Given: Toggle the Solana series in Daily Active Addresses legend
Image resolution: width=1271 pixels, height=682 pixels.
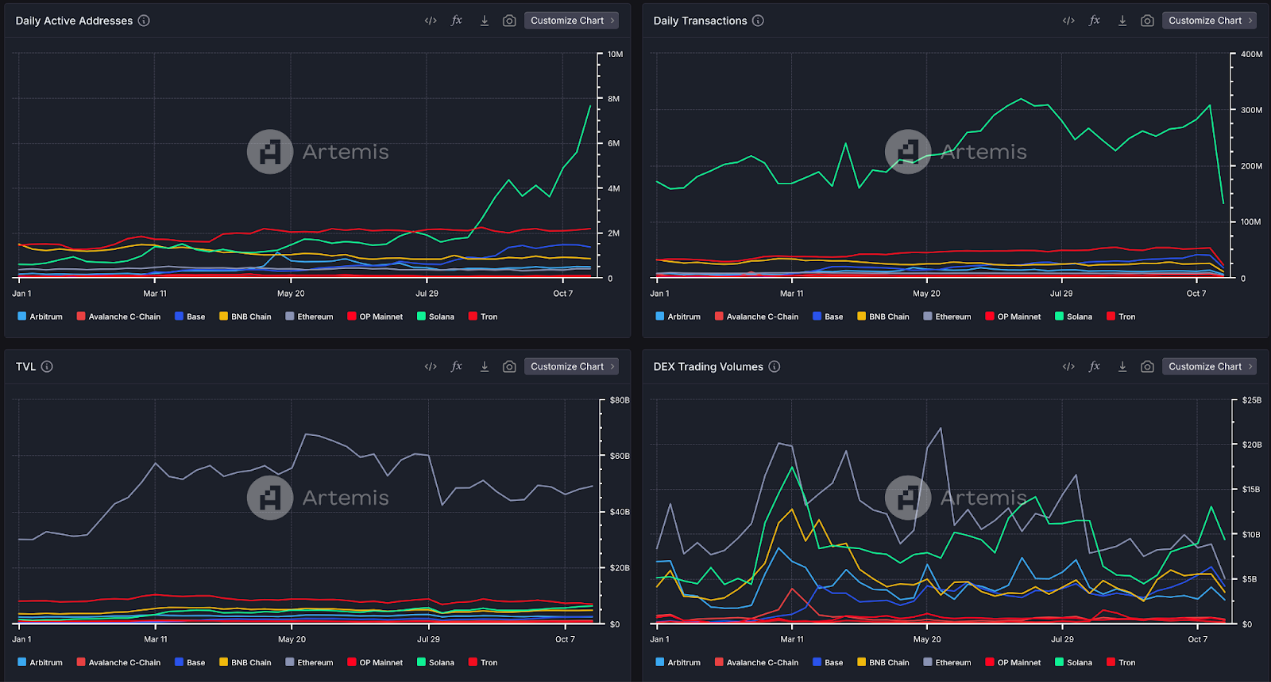Looking at the screenshot, I should (436, 316).
